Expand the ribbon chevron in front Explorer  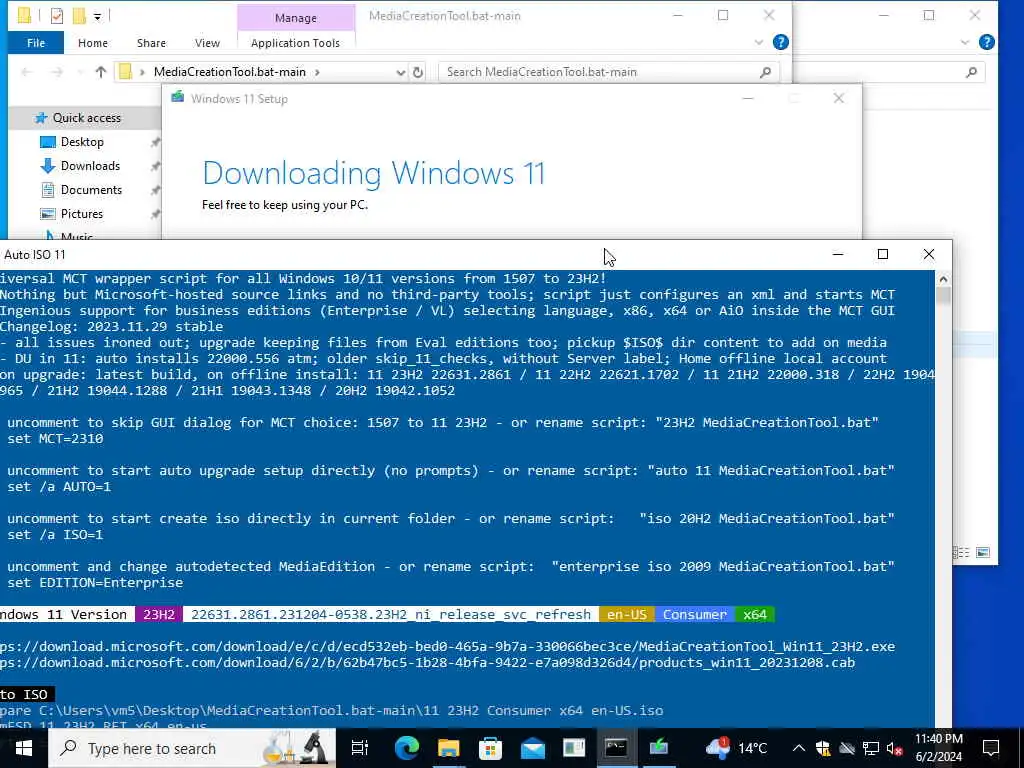point(758,42)
